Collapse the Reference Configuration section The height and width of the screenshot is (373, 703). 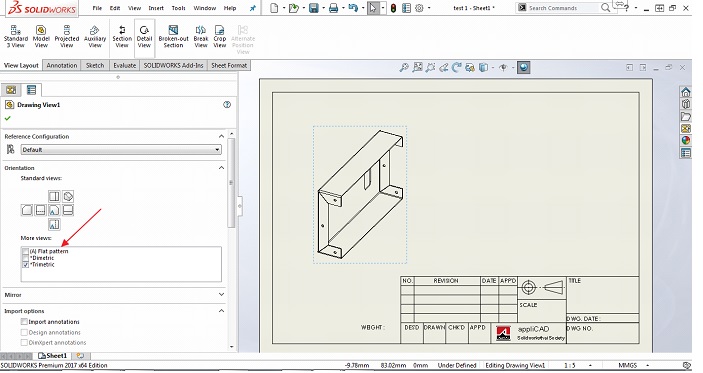click(221, 136)
